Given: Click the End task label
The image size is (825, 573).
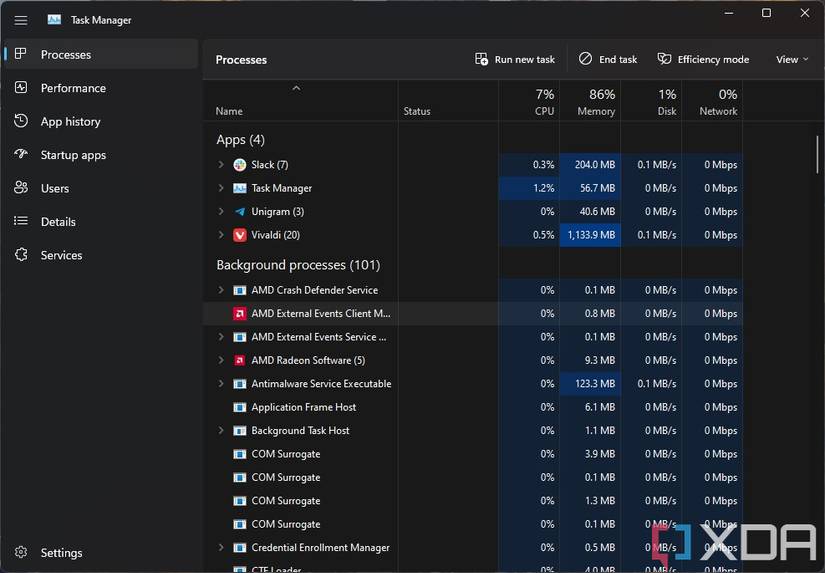Looking at the screenshot, I should (618, 59).
